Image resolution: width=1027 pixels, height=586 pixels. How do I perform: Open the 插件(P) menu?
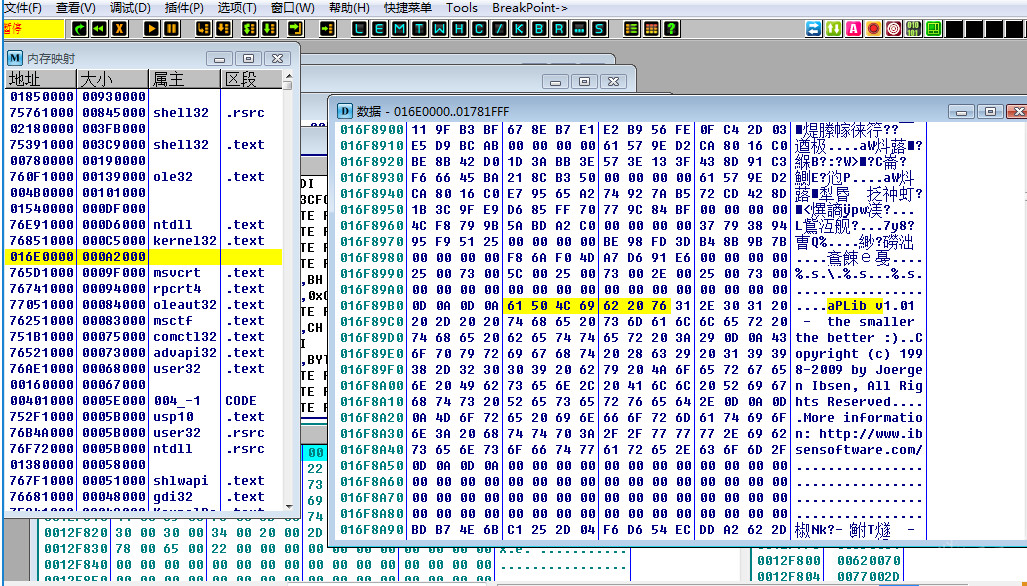(x=184, y=8)
